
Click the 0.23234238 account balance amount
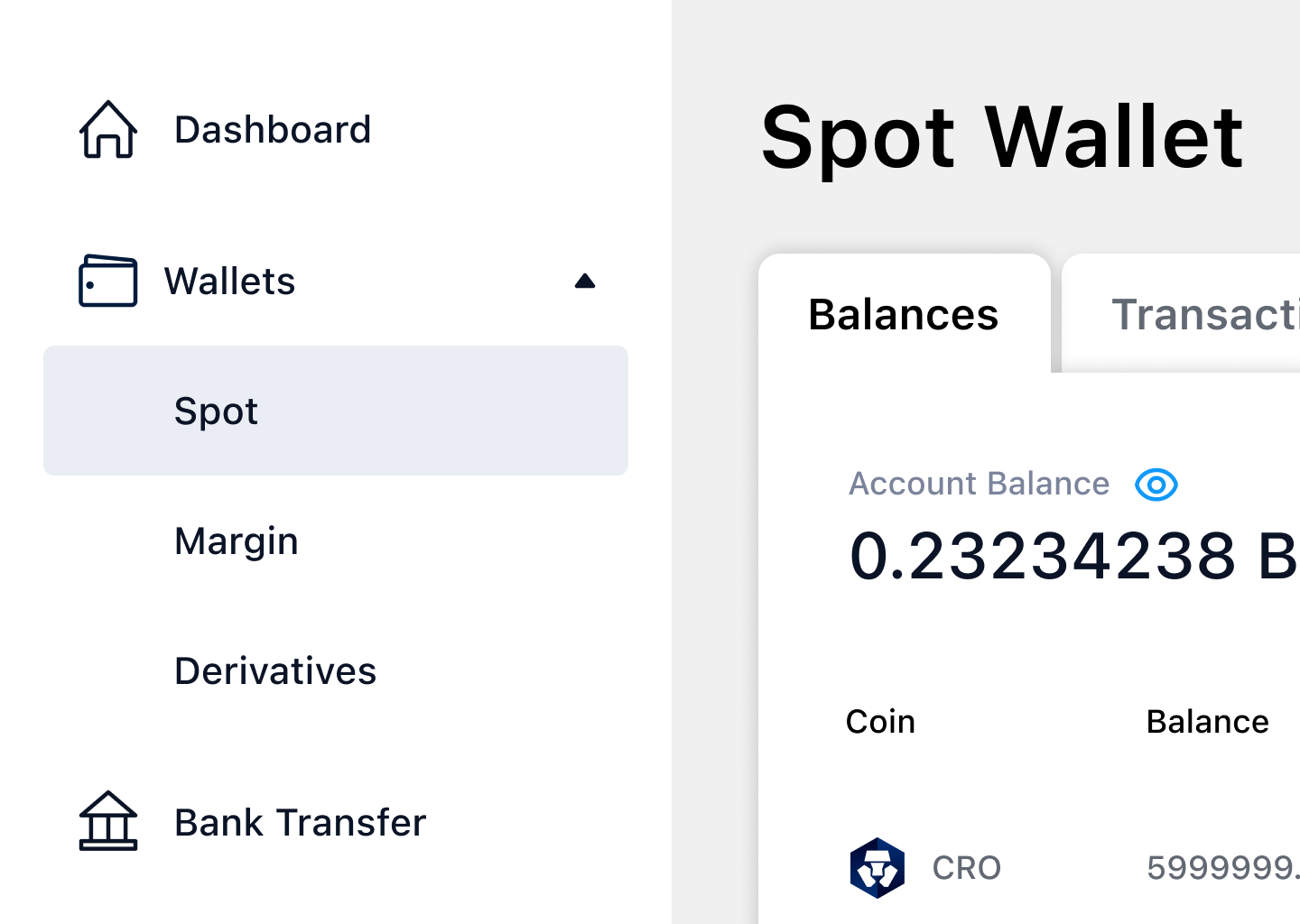[x=1043, y=556]
